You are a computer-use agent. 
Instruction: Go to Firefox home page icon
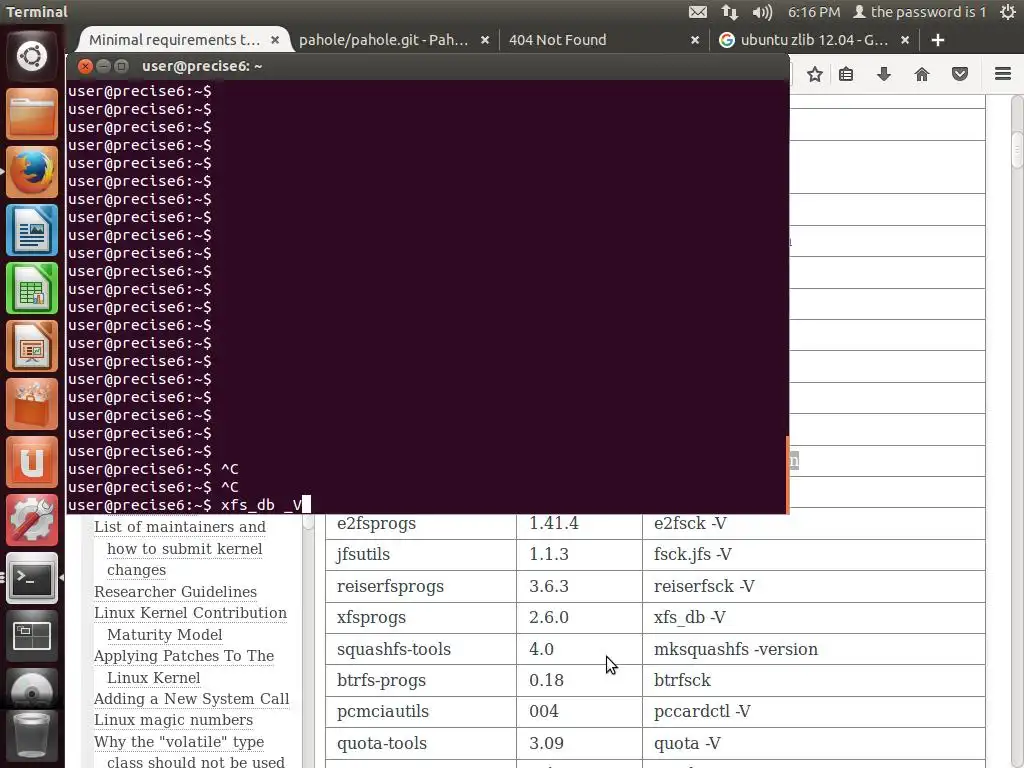pyautogui.click(x=921, y=74)
